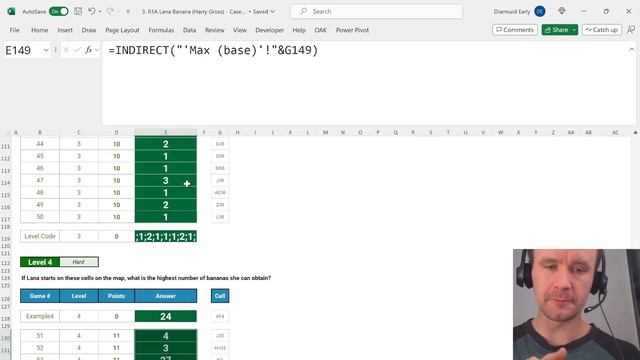This screenshot has width=640, height=360.
Task: Open the File tab
Action: pos(15,30)
